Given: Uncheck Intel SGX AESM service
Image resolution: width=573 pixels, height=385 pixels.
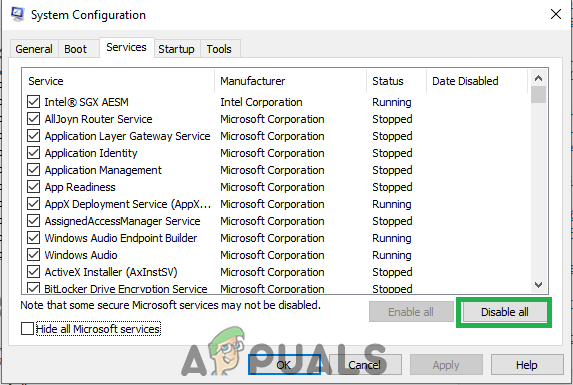Looking at the screenshot, I should tap(33, 102).
